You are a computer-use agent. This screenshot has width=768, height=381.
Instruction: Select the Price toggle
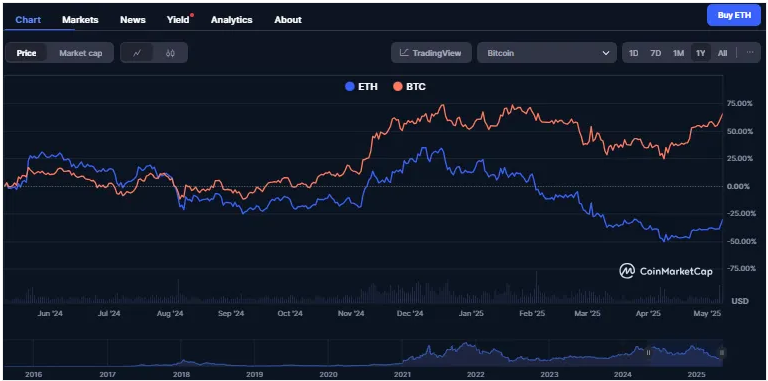pyautogui.click(x=26, y=53)
